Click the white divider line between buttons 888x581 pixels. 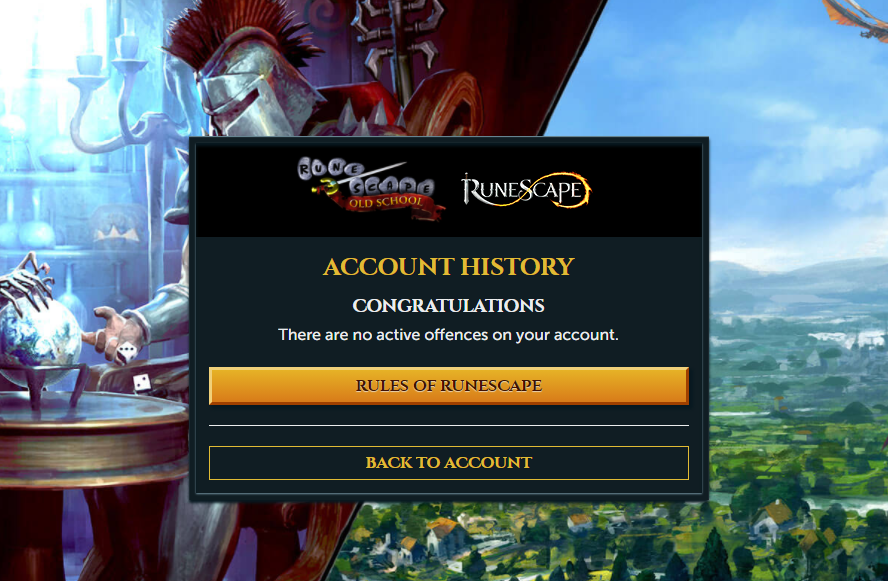pos(449,425)
